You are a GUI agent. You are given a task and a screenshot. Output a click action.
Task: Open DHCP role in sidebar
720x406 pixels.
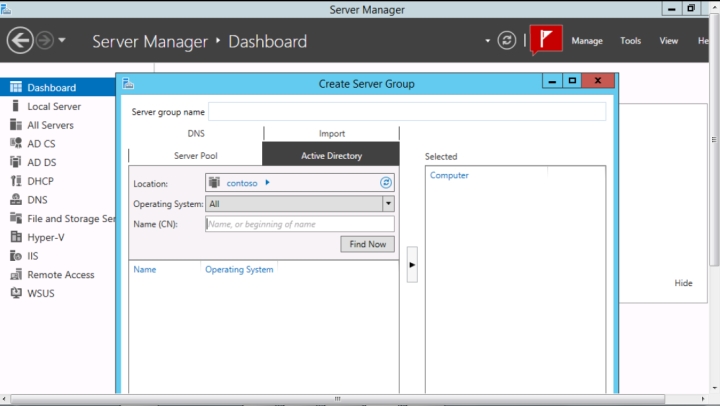[x=40, y=181]
